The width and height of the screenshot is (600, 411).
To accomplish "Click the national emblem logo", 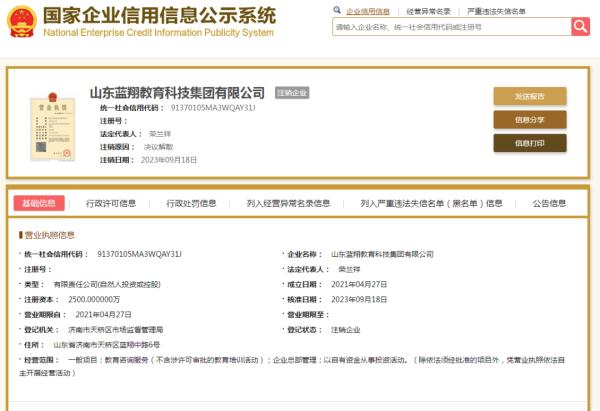I will [22, 21].
